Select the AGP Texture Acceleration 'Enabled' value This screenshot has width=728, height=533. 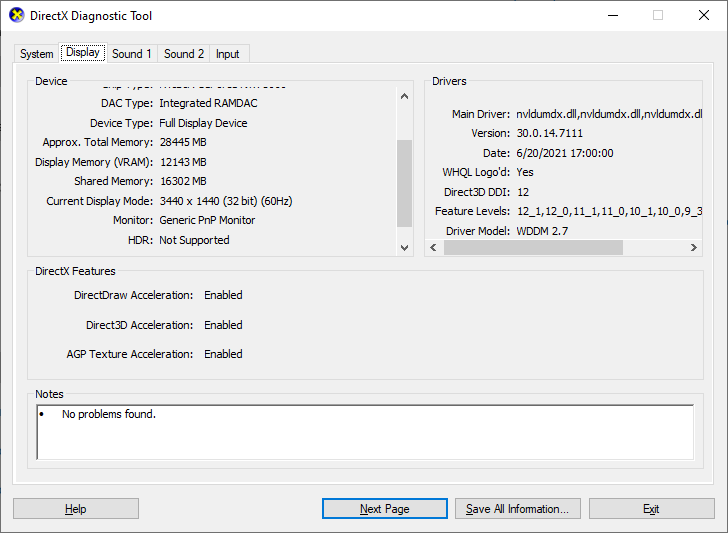223,354
